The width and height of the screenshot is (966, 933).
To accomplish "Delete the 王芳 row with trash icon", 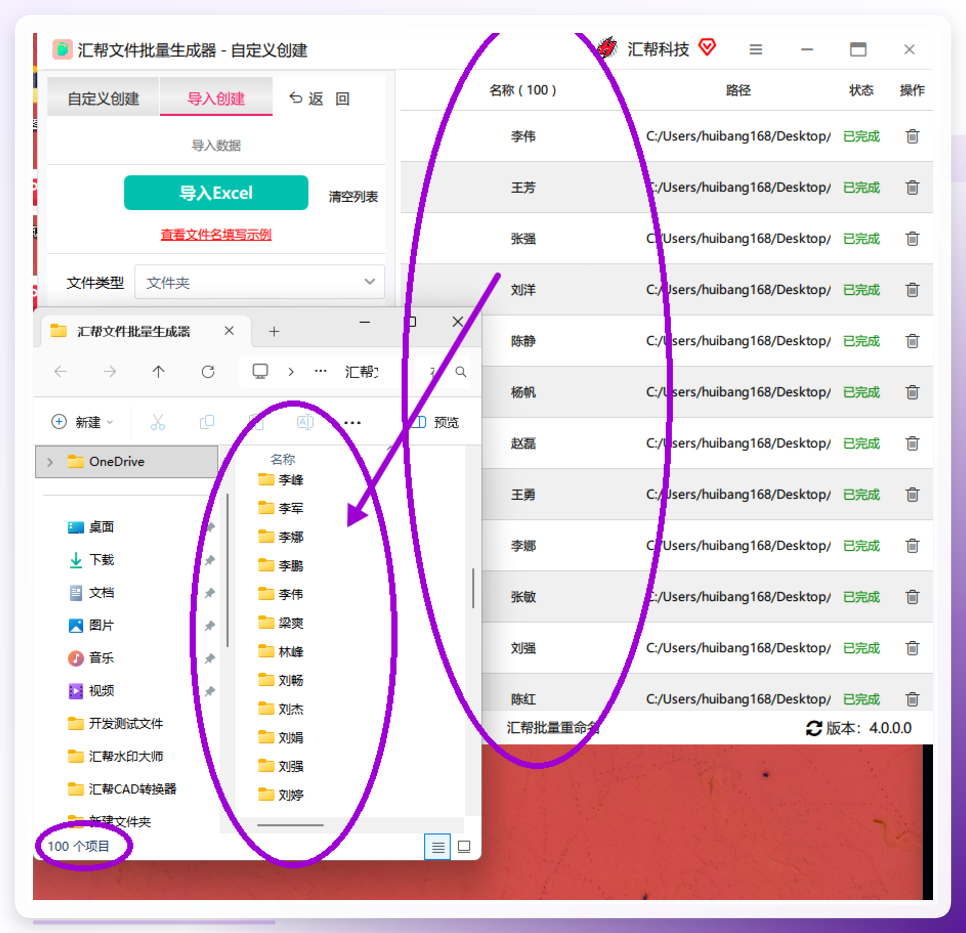I will pos(912,187).
